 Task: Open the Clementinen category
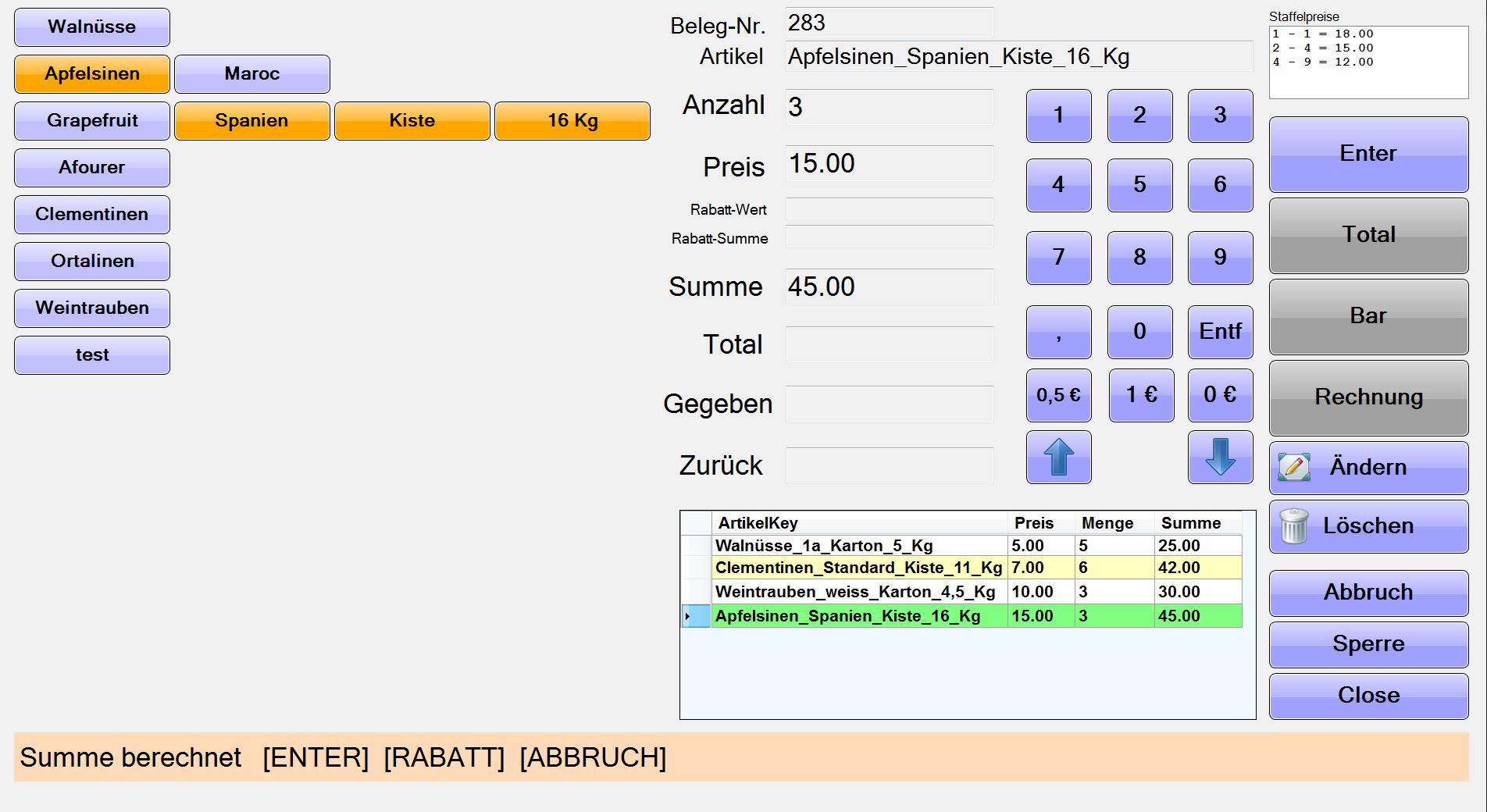(92, 215)
